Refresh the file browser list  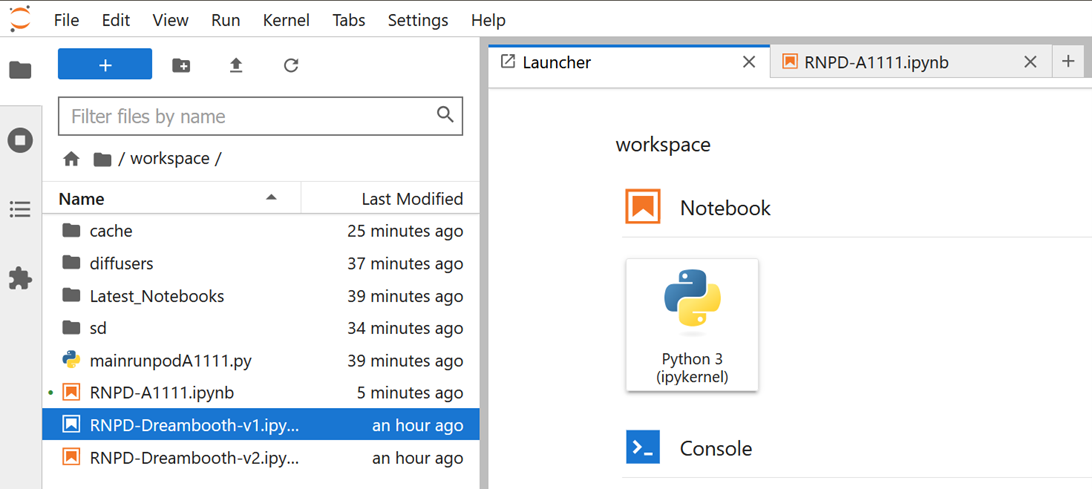click(291, 65)
